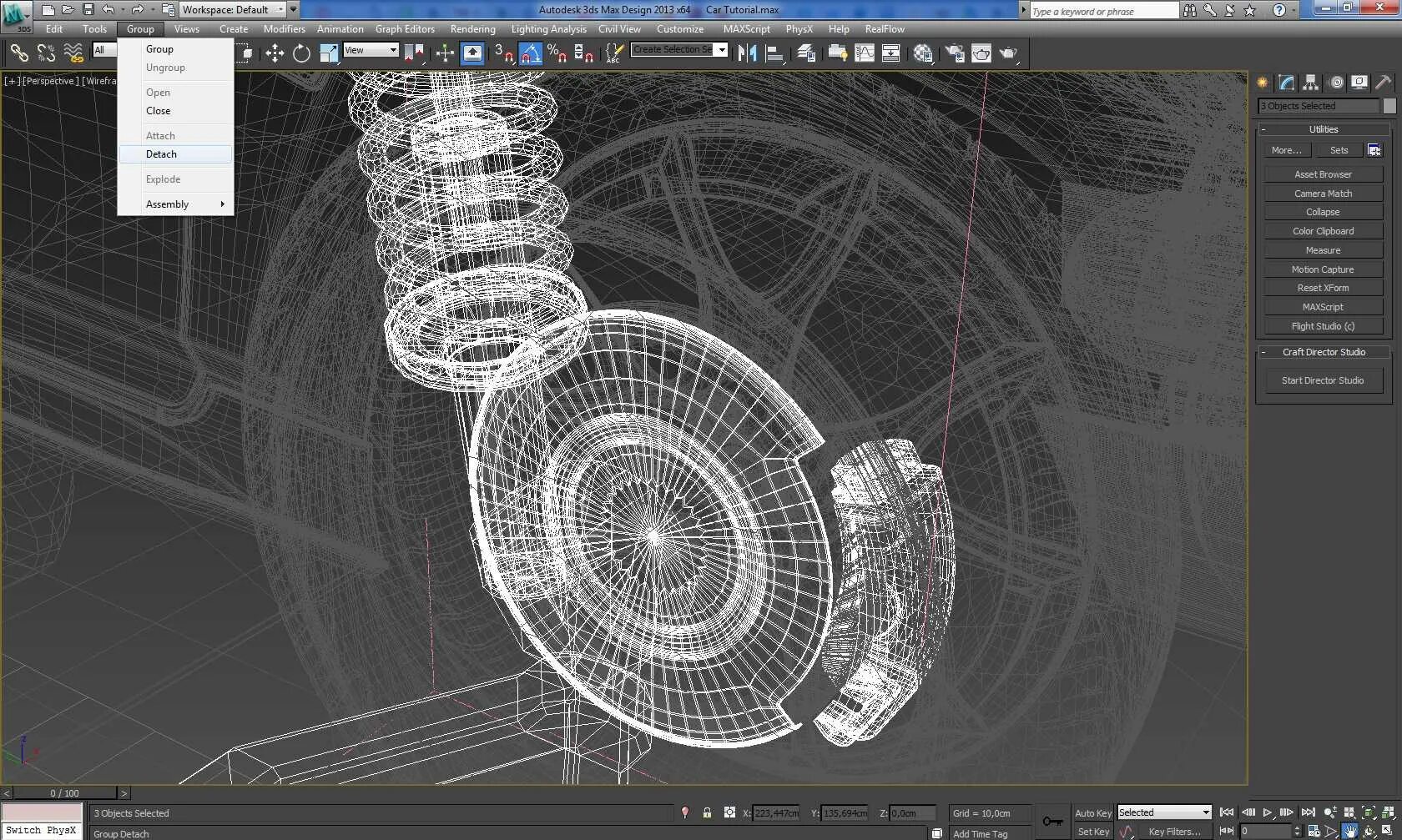The image size is (1402, 840).
Task: Choose Detach from Group menu
Action: pyautogui.click(x=175, y=154)
